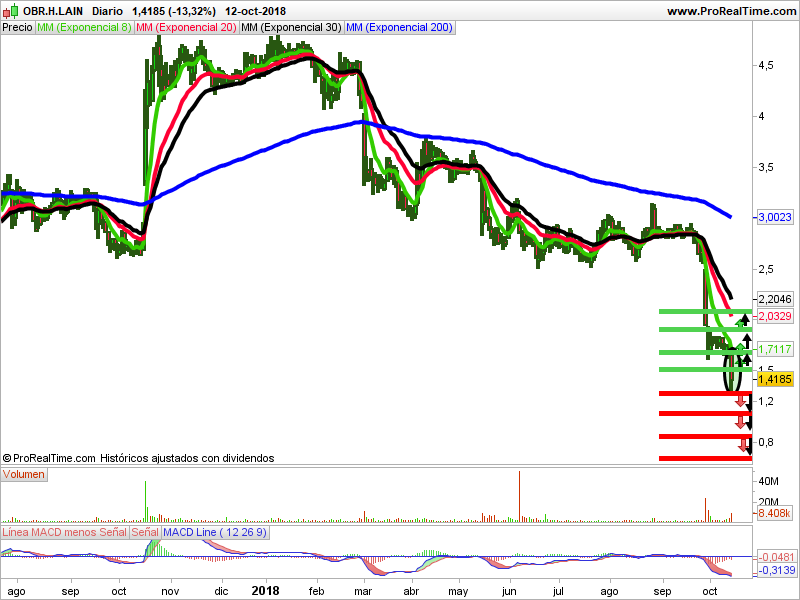This screenshot has height=600, width=800.
Task: Open the Volumen panel label
Action: tap(23, 474)
